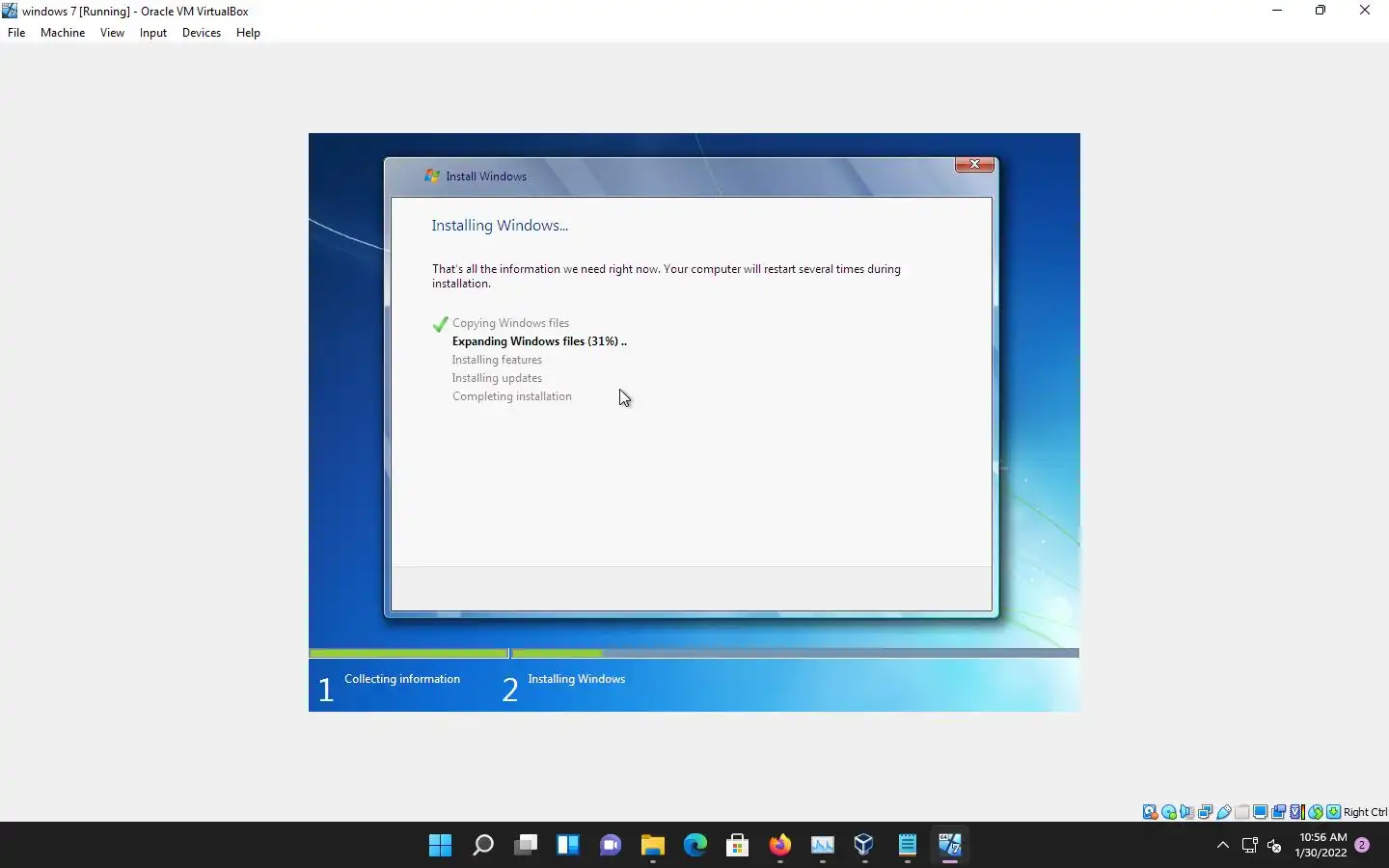
Task: Open the Windows Start menu
Action: [441, 845]
